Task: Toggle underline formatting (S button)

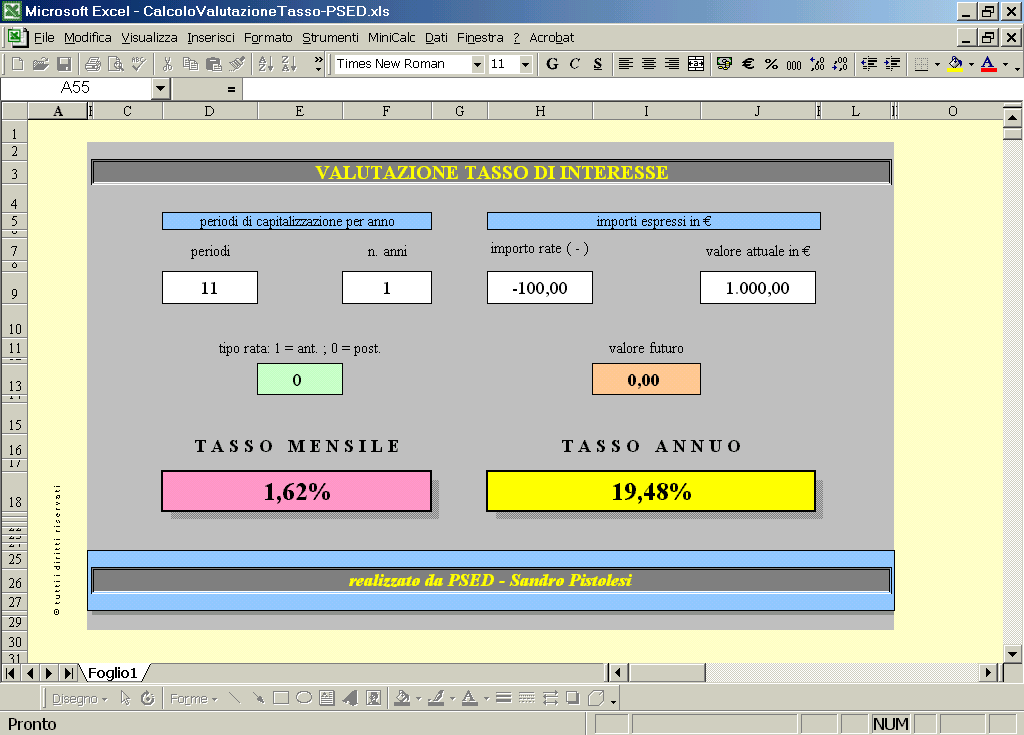Action: pyautogui.click(x=598, y=64)
